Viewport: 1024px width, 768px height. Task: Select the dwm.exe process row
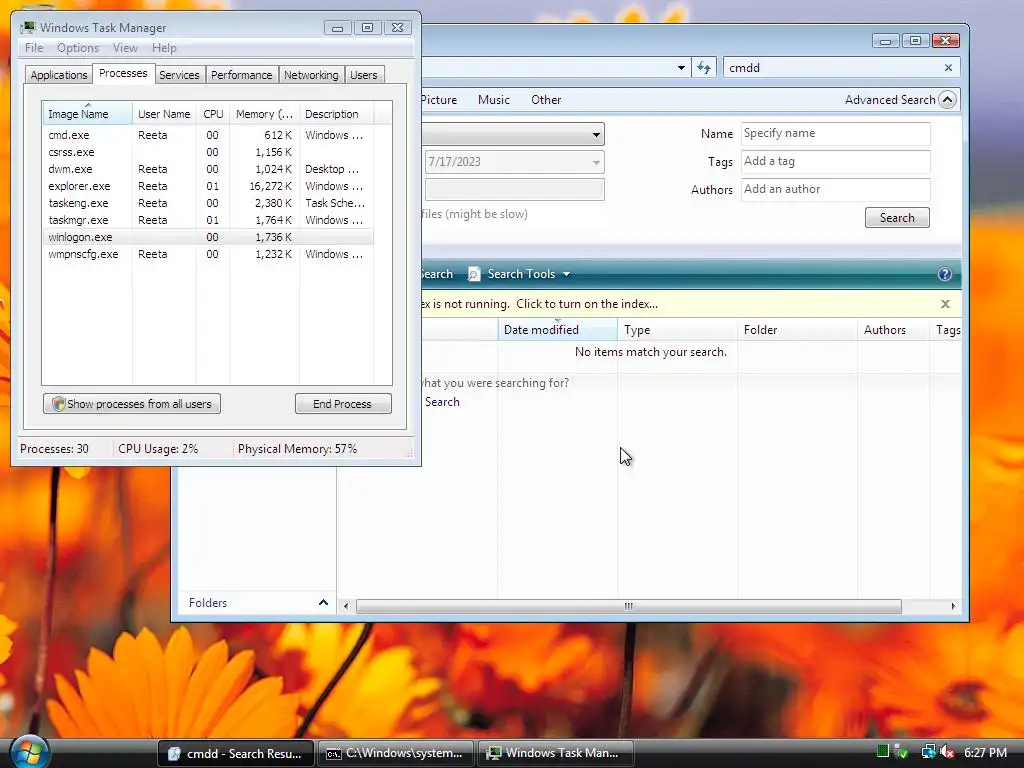(x=208, y=169)
